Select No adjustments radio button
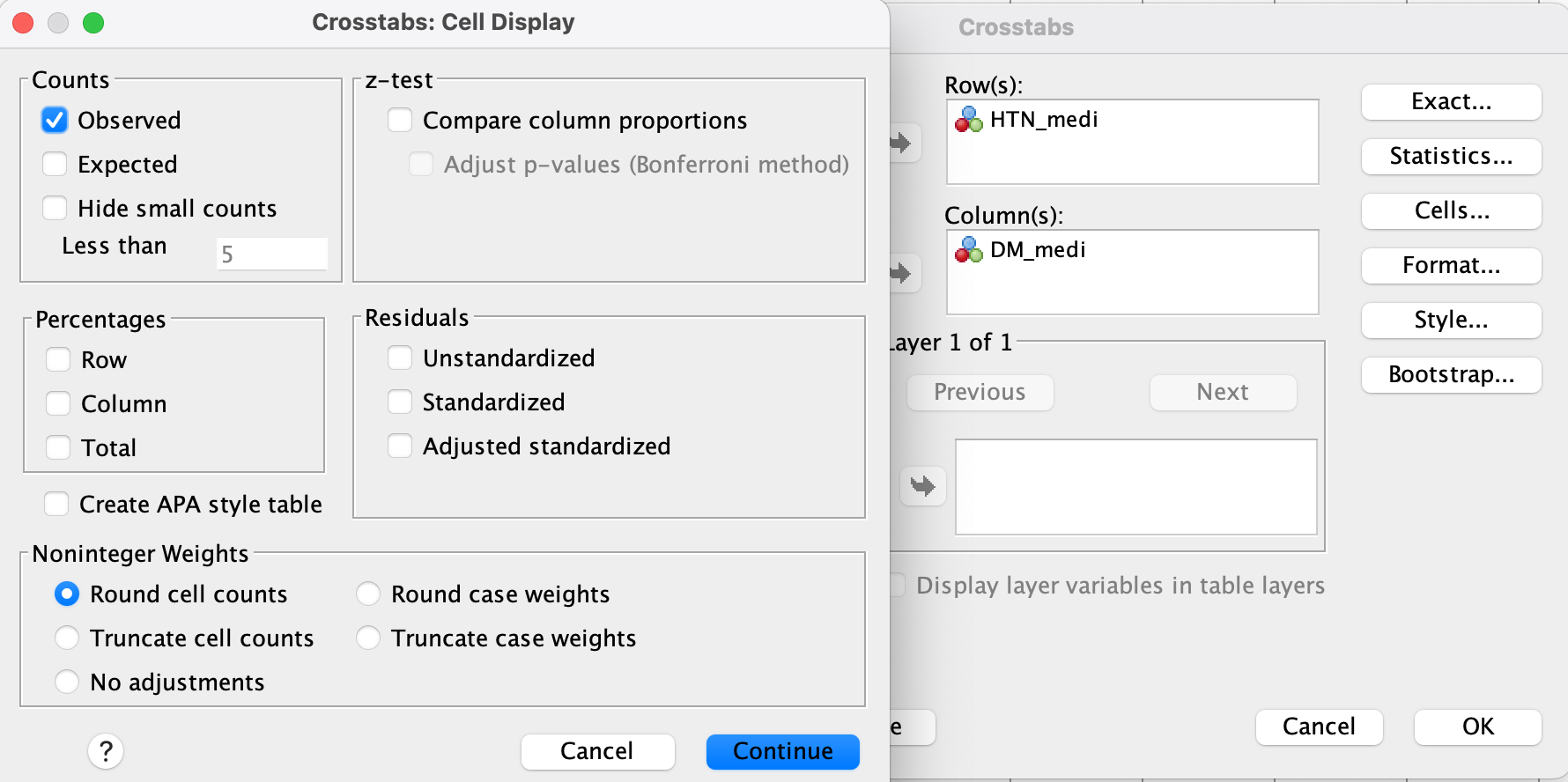 [x=67, y=682]
